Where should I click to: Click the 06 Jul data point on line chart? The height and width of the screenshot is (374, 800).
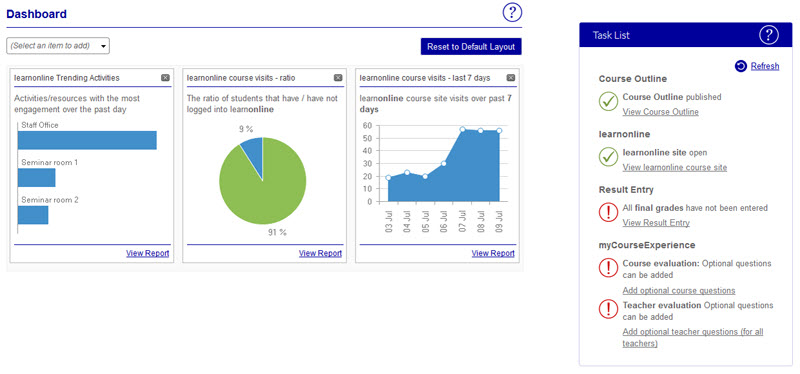tap(444, 163)
